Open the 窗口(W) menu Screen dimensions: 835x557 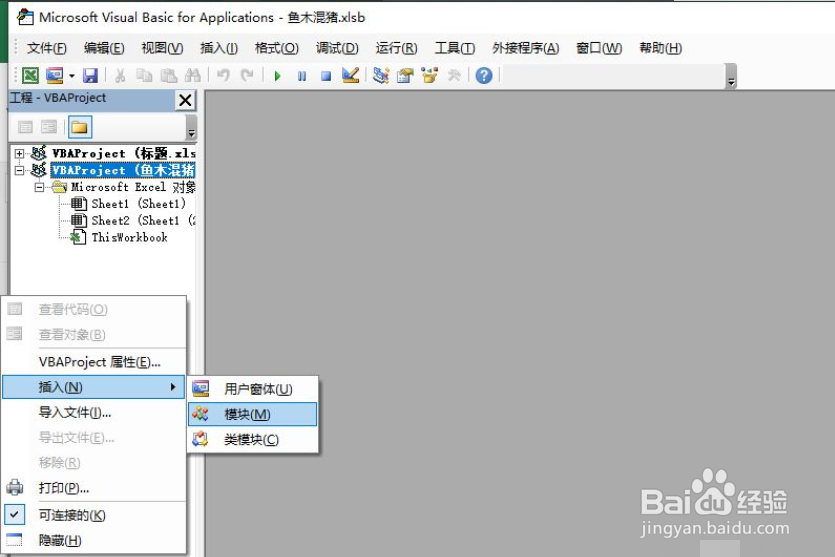pos(599,48)
